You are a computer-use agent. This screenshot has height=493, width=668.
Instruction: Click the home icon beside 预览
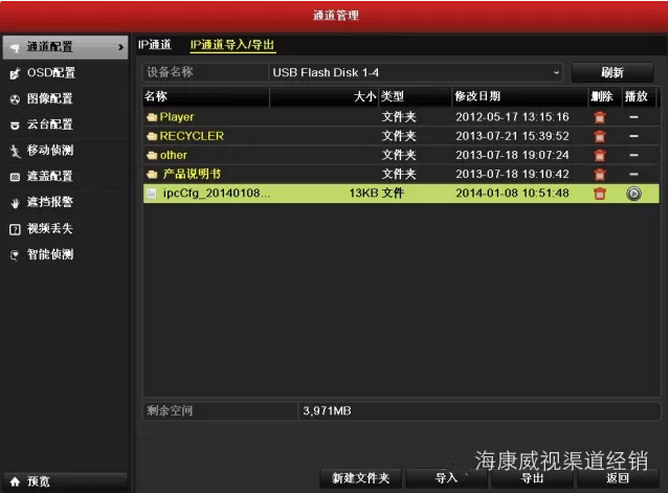click(15, 482)
